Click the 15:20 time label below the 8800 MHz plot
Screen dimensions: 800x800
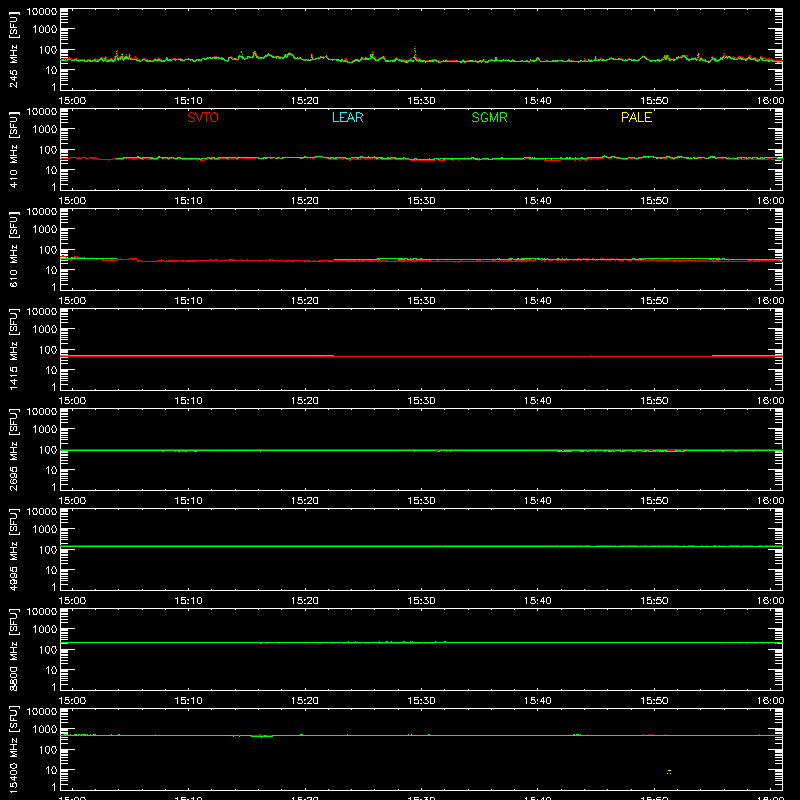[x=305, y=701]
